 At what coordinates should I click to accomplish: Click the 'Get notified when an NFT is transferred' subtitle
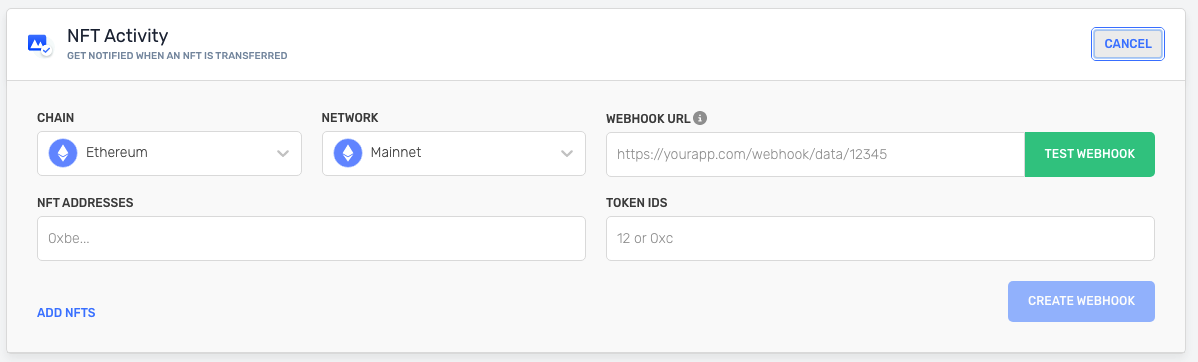point(177,56)
